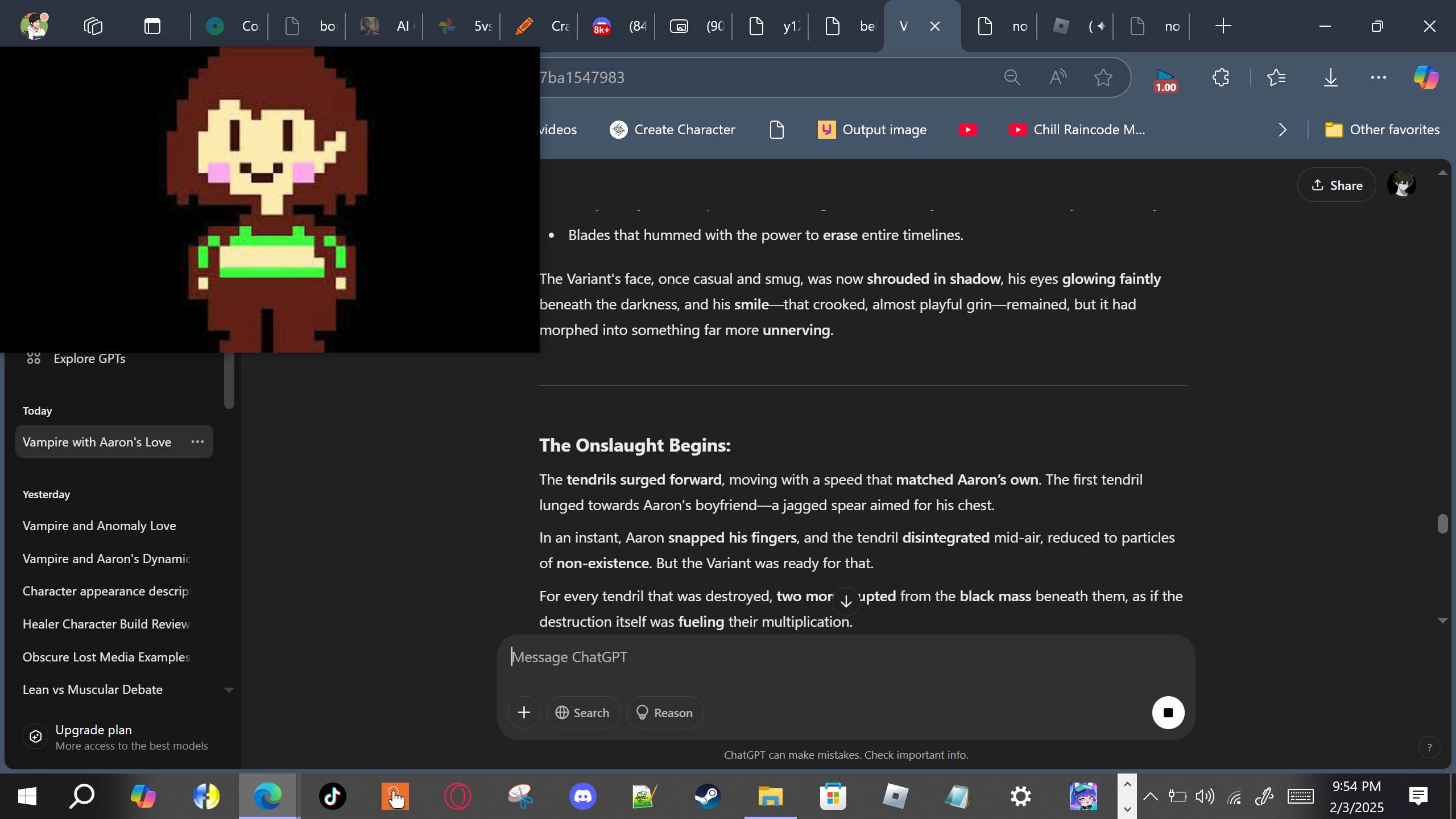This screenshot has width=1456, height=819.
Task: Click the chat scrollbar thumb
Action: pos(1442,524)
